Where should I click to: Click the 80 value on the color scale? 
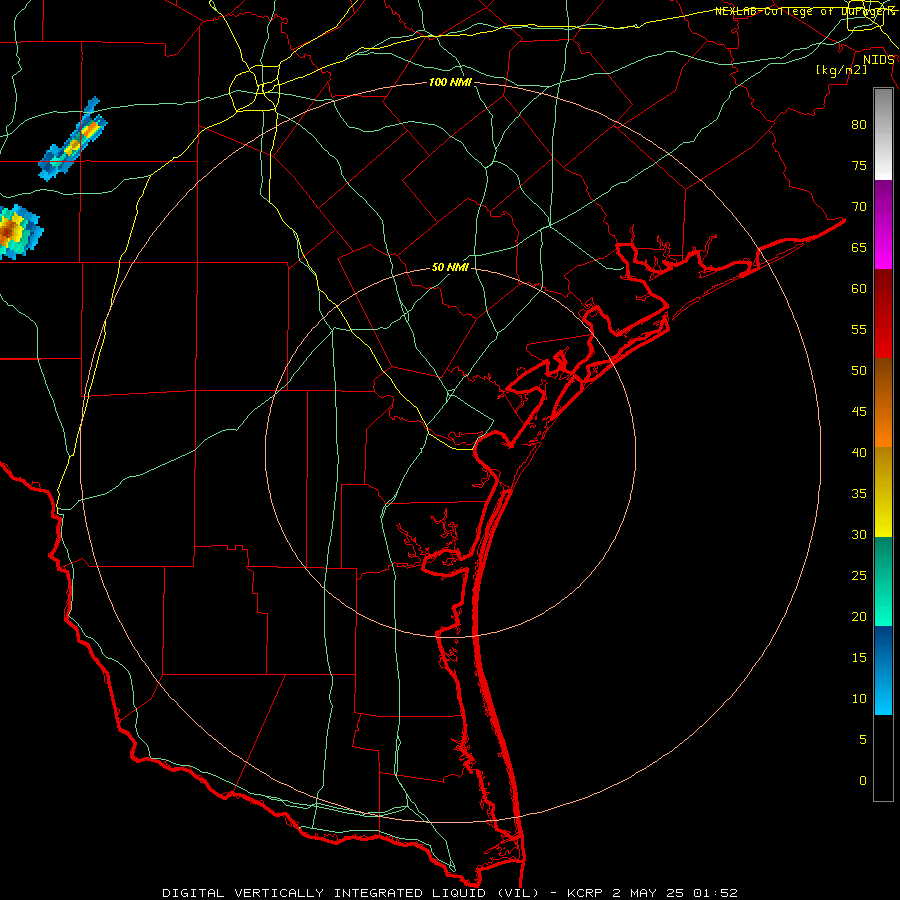[x=859, y=125]
